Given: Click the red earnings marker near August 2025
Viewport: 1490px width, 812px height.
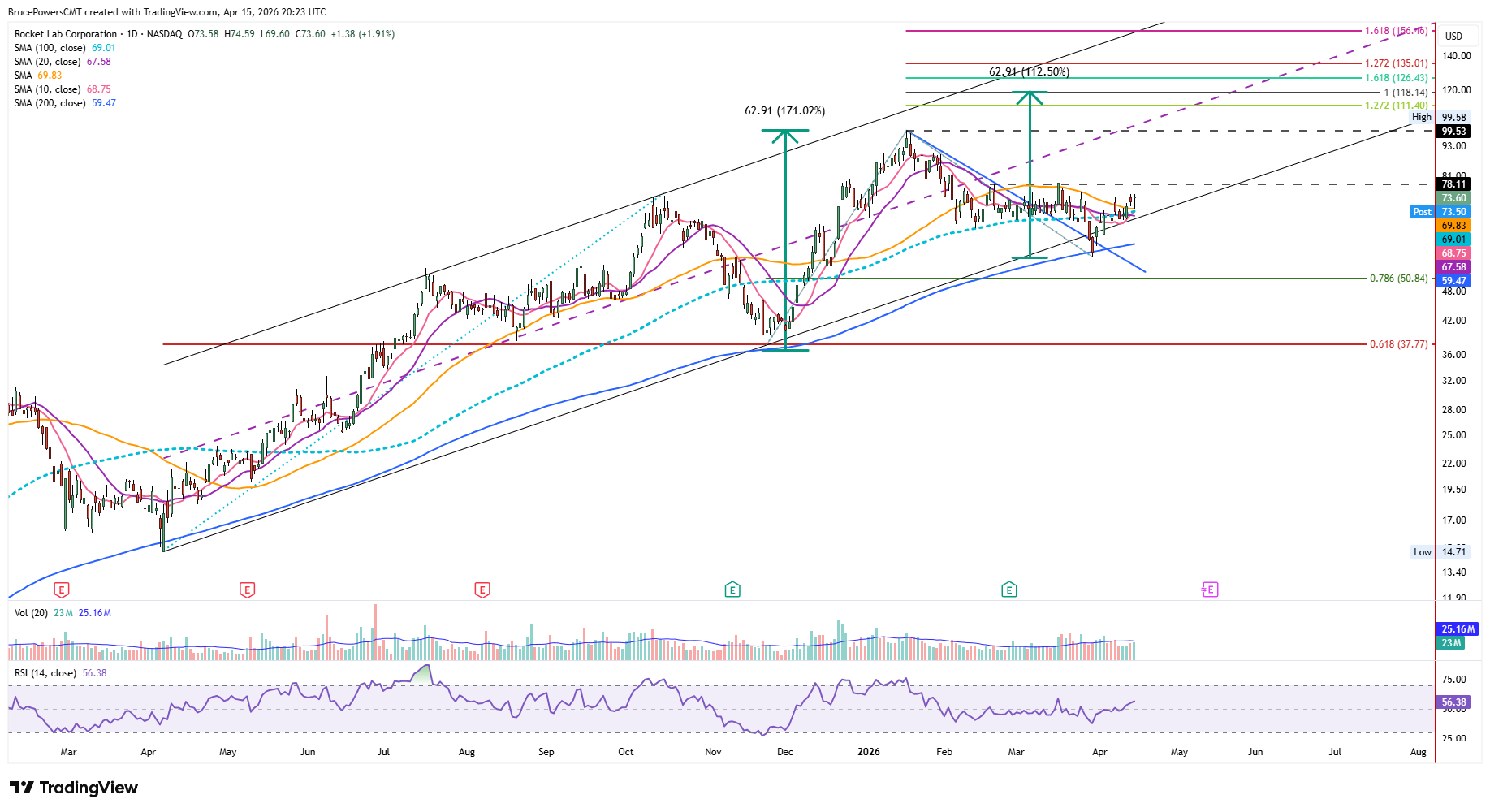Looking at the screenshot, I should (482, 590).
